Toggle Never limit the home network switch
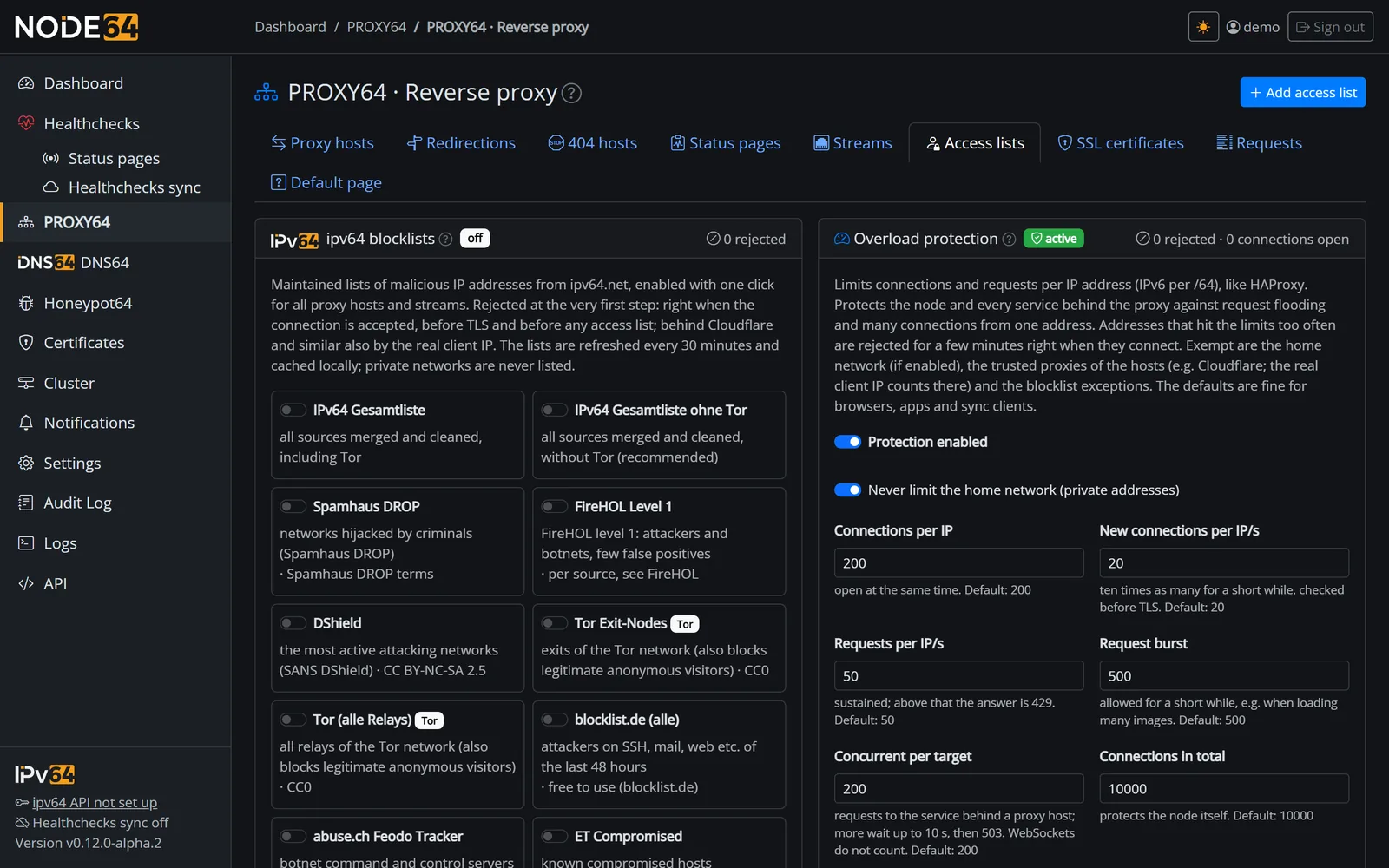 847,490
